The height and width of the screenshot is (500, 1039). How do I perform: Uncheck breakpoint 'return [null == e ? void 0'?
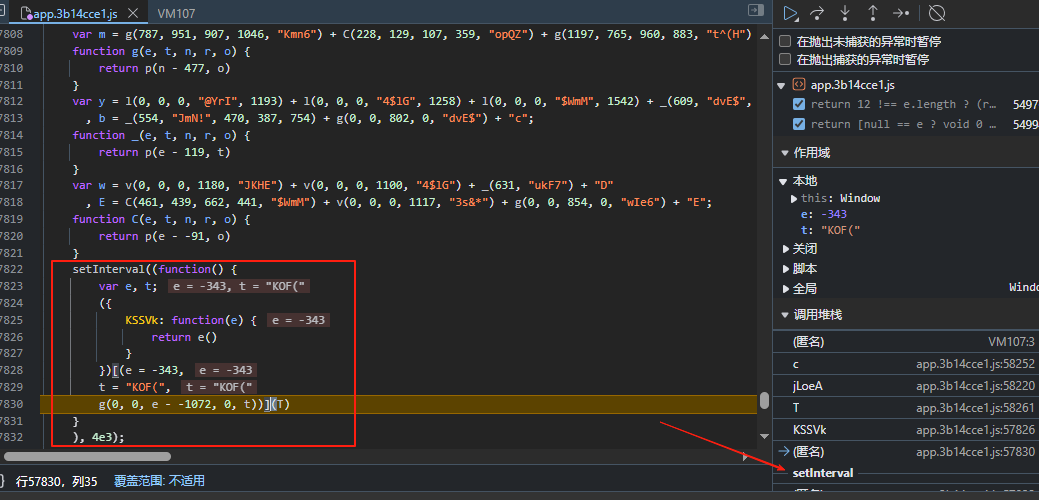[799, 125]
